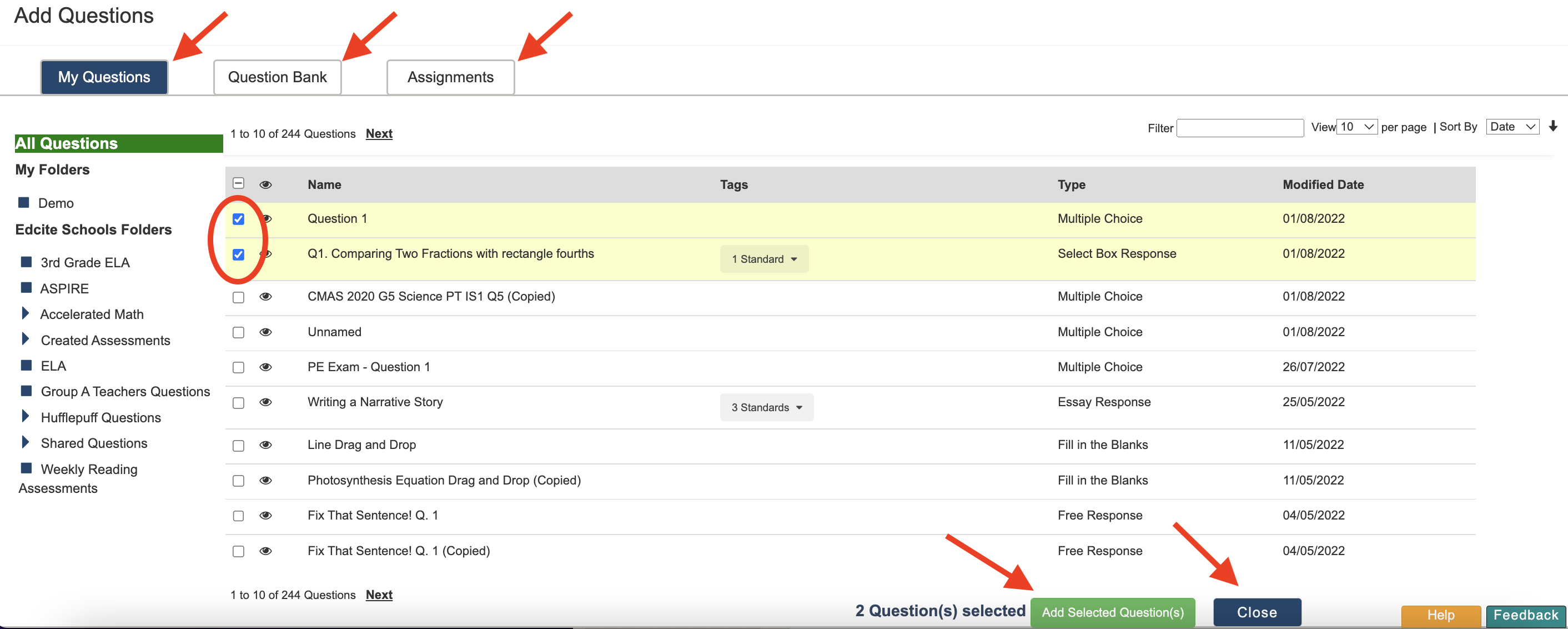The height and width of the screenshot is (629, 1568).
Task: Toggle the select-all checkbox in table header
Action: point(239,183)
